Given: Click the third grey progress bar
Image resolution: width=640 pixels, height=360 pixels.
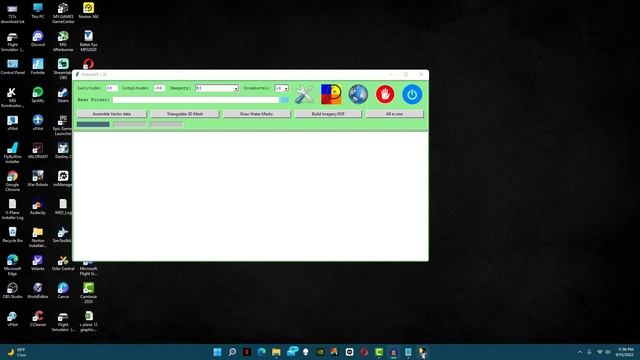Looking at the screenshot, I should pos(167,124).
